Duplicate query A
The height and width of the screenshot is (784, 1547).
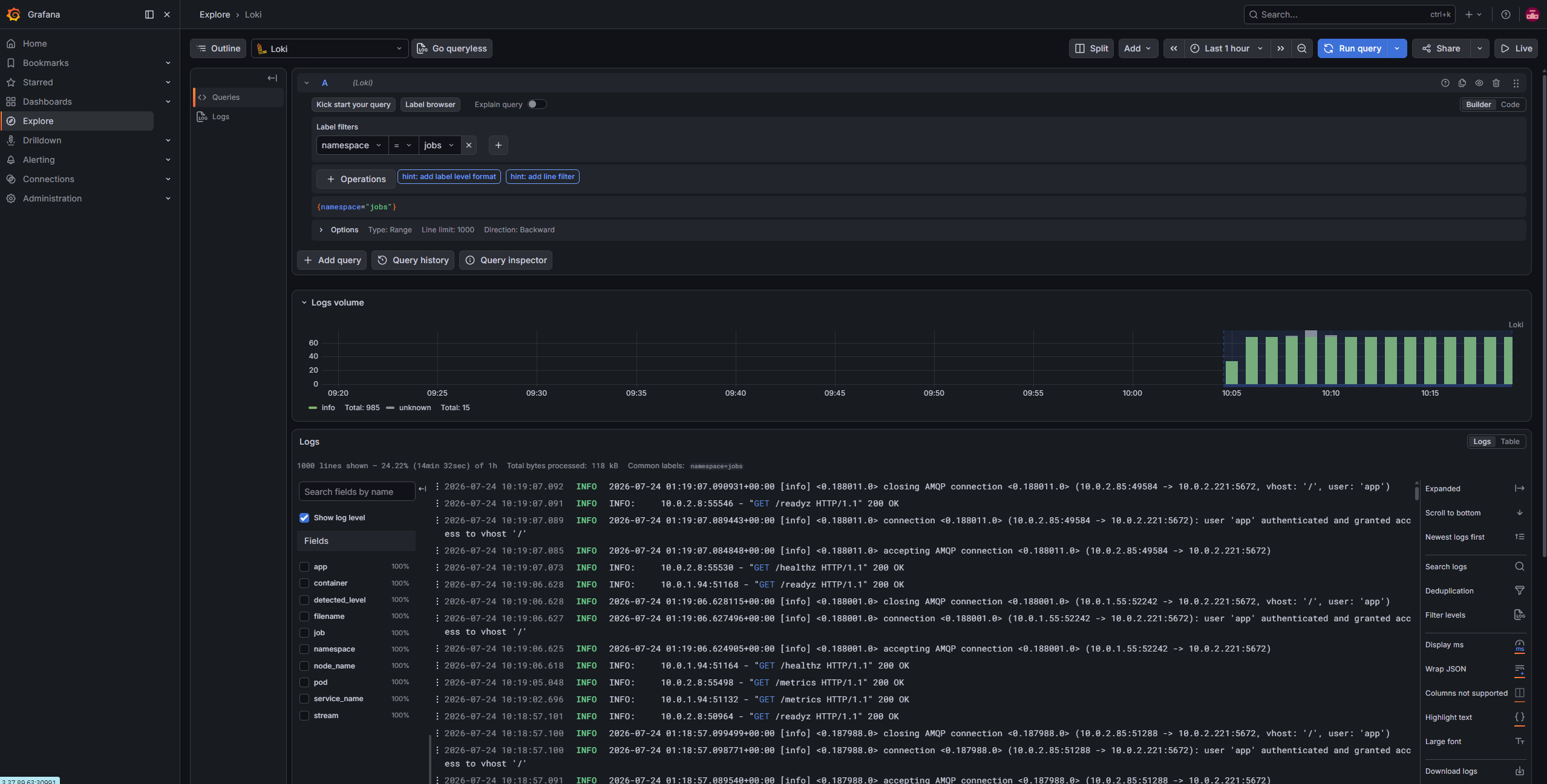click(1462, 83)
